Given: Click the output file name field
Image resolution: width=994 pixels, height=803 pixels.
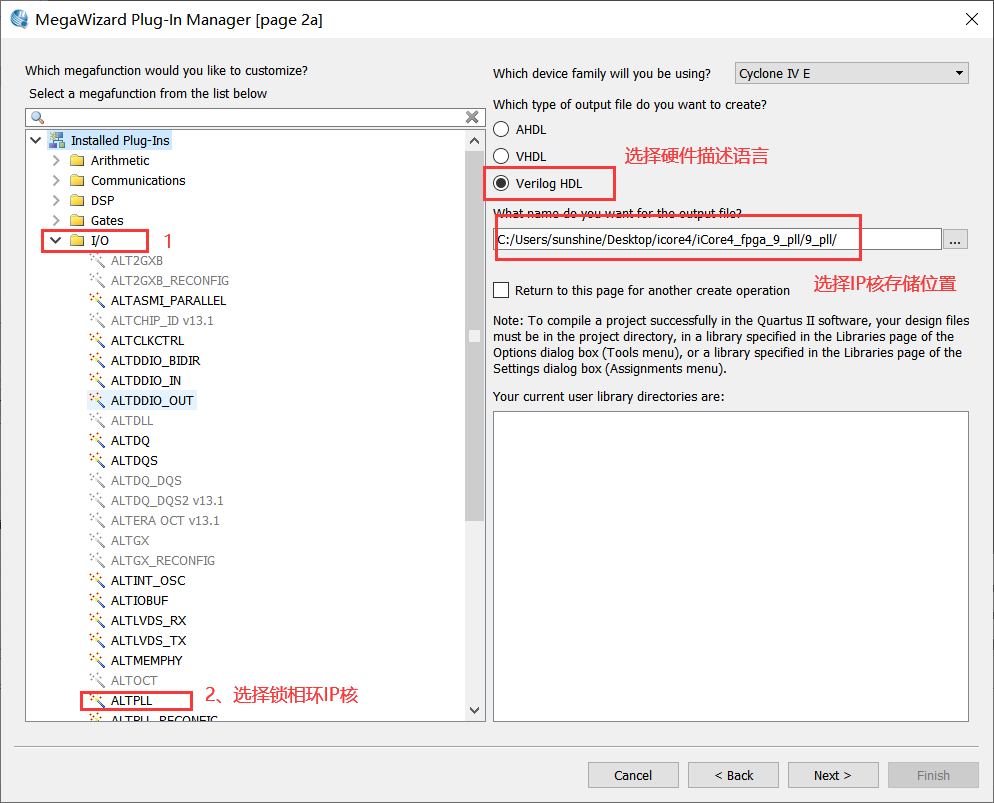Looking at the screenshot, I should coord(717,239).
